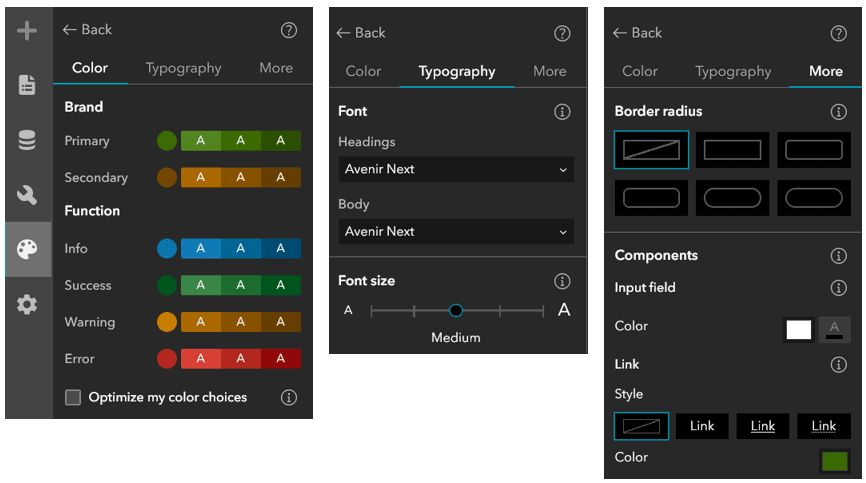This screenshot has height=483, width=866.
Task: Enable Optimize my color choices checkbox
Action: point(73,398)
